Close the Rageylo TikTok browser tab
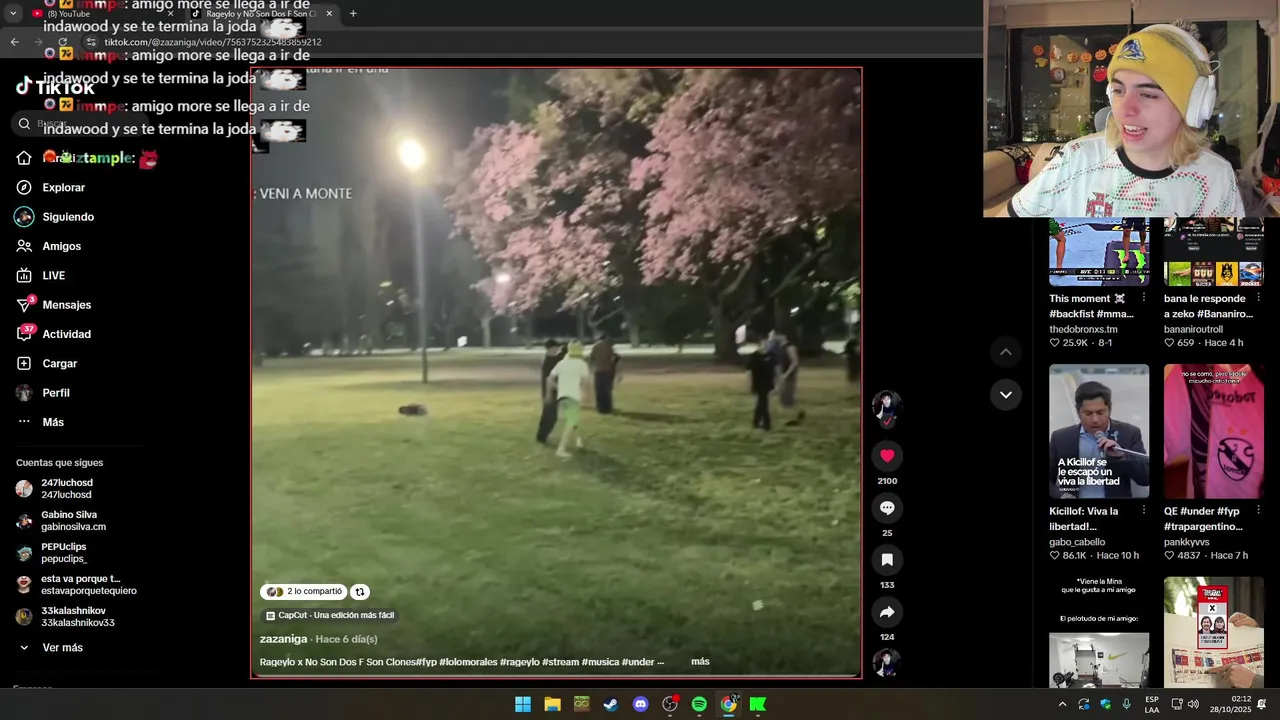Viewport: 1280px width, 720px height. click(x=329, y=14)
